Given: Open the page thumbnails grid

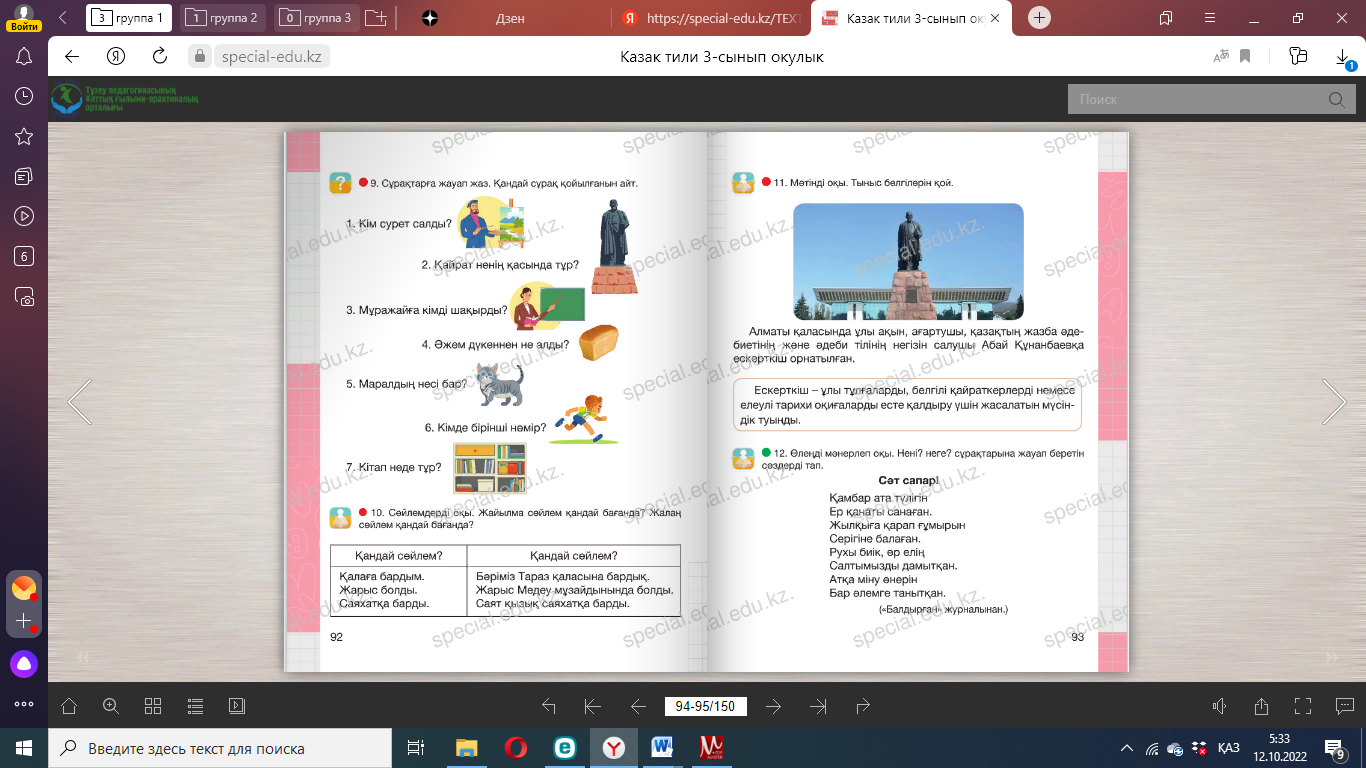Looking at the screenshot, I should pos(153,706).
